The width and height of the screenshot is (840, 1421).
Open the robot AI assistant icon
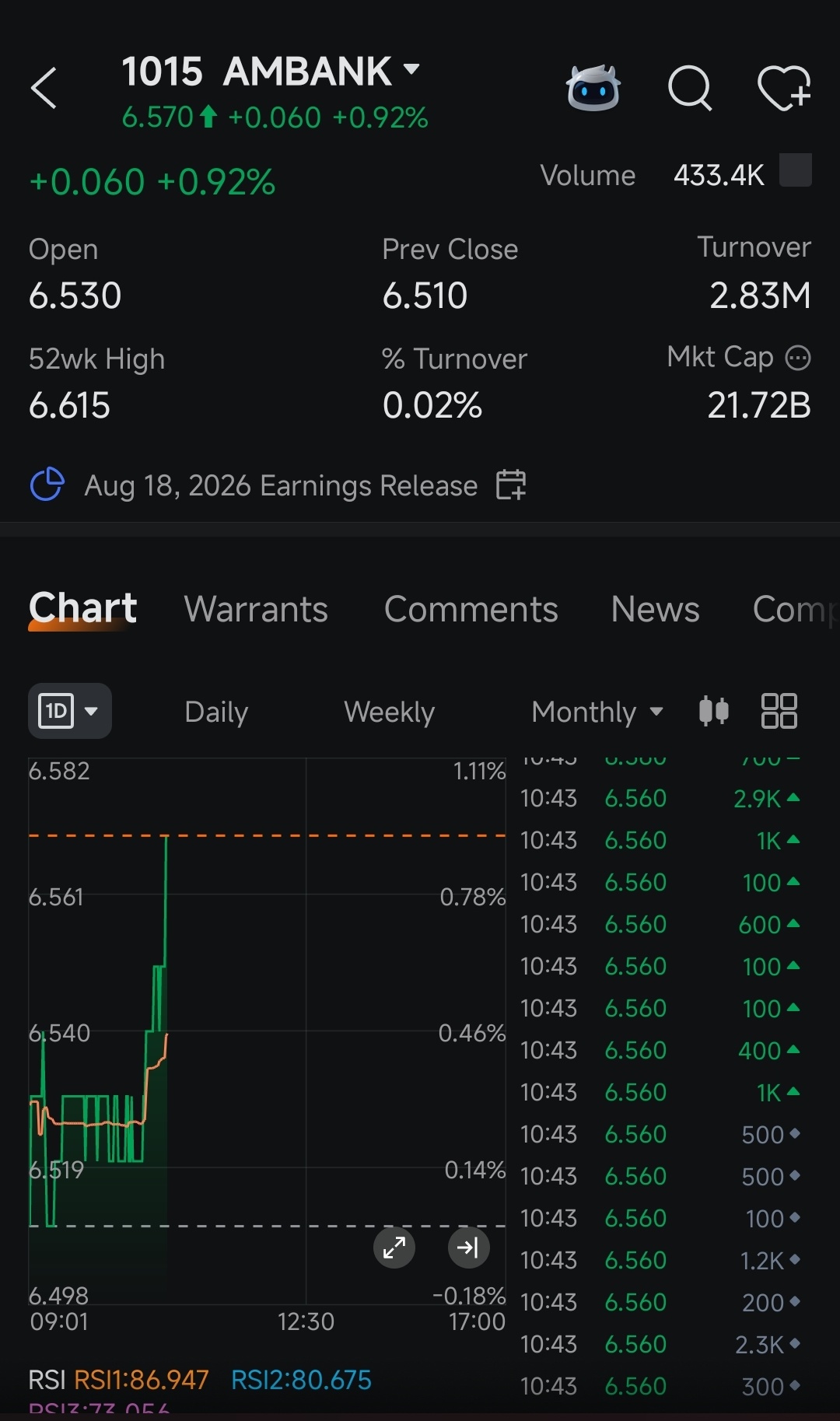(x=593, y=88)
